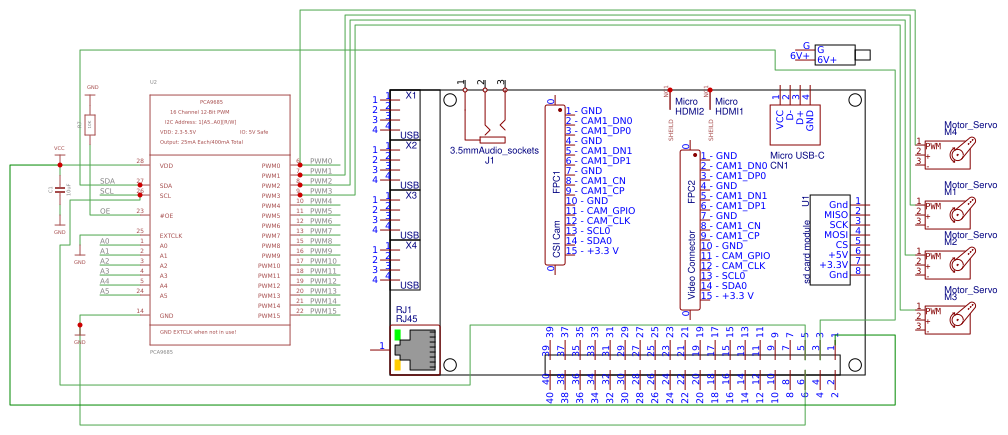Select the FPC2 Video Connector body
This screenshot has width=1008, height=435.
pos(690,229)
